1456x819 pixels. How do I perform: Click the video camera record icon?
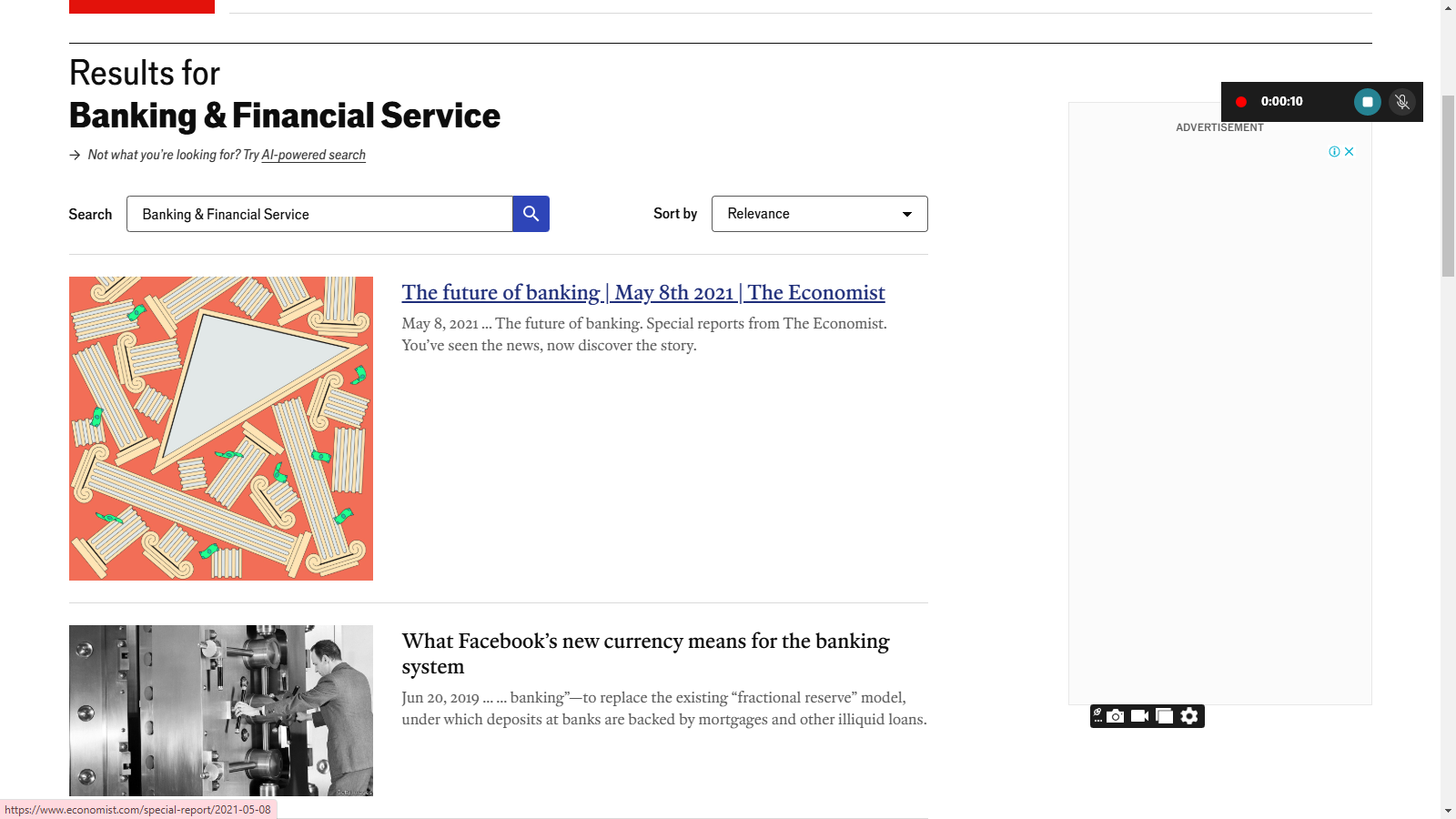coord(1139,716)
